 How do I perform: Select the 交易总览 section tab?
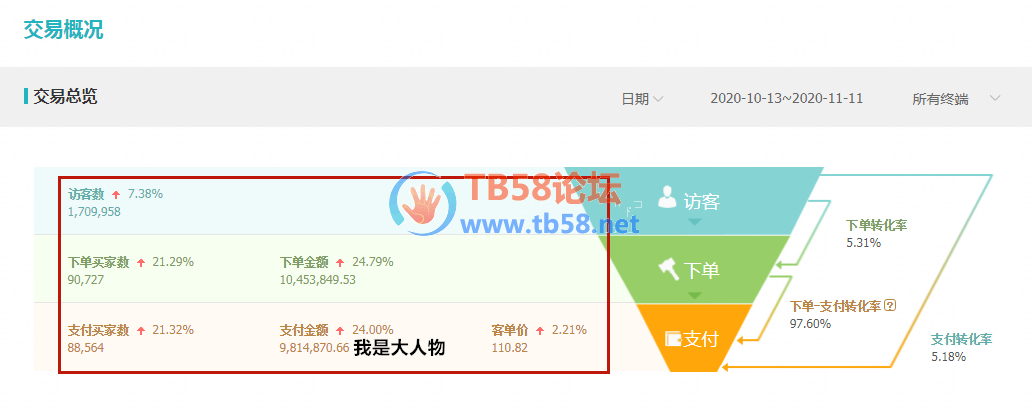(64, 97)
